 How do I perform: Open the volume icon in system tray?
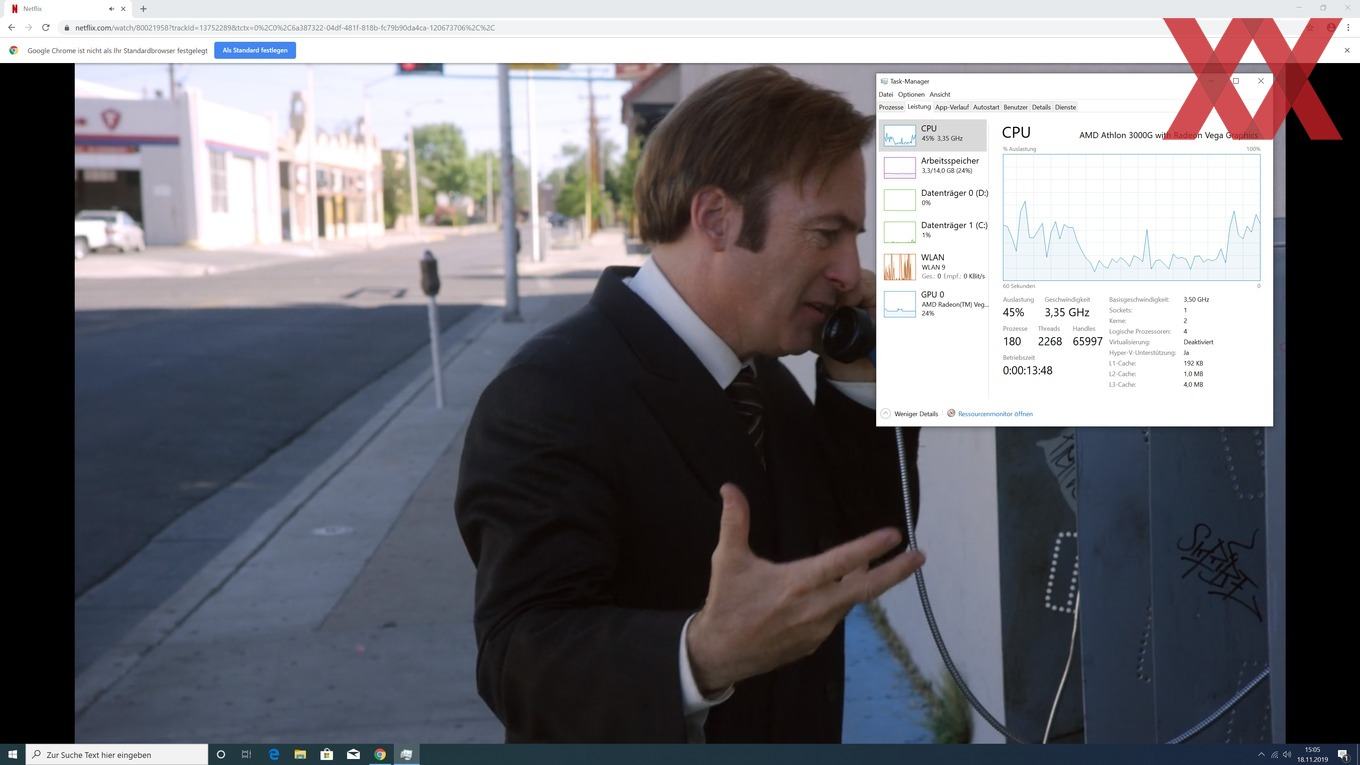pos(1287,755)
